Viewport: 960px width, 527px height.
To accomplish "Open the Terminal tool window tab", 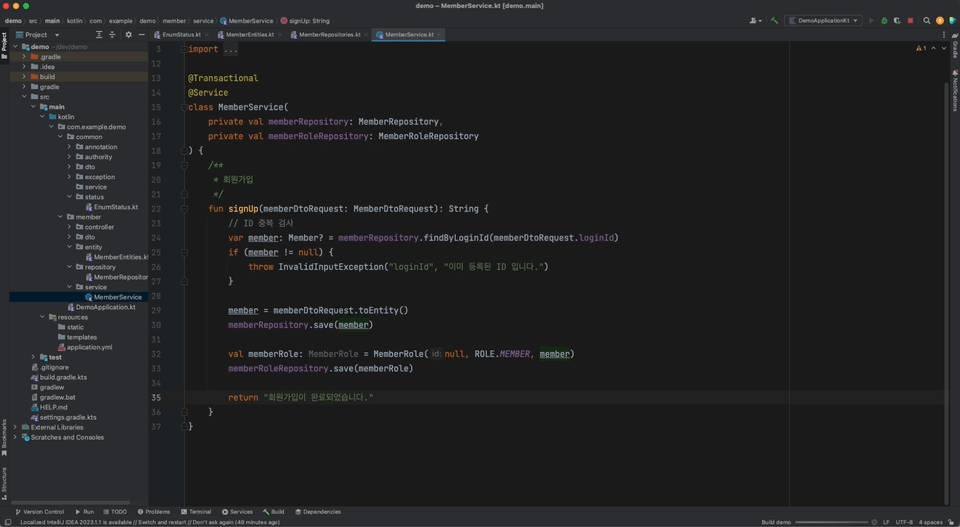I will (196, 512).
